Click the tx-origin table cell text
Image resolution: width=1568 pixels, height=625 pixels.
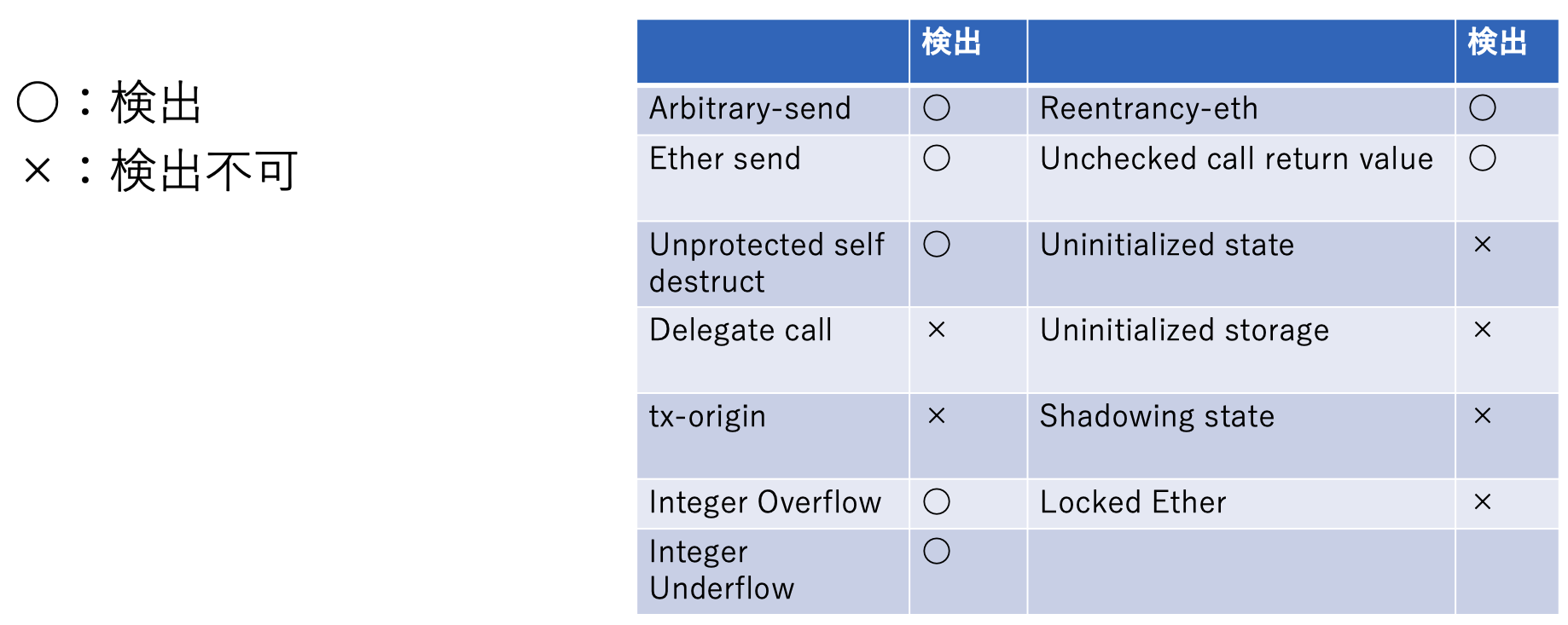(707, 417)
